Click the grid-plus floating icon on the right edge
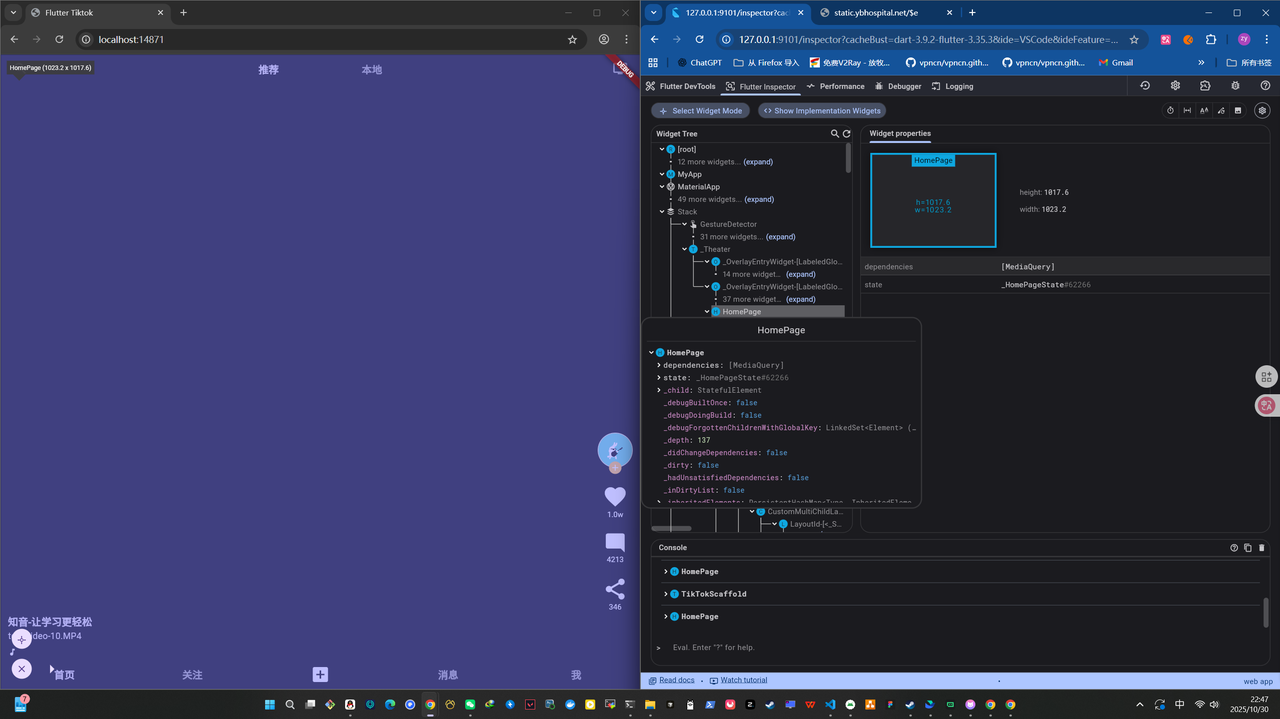 click(1267, 376)
